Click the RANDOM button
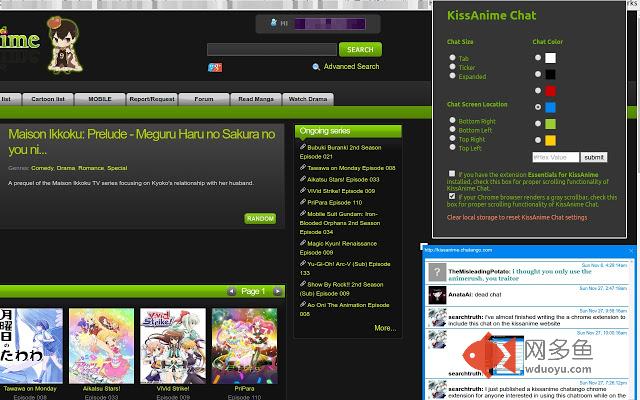640x400 pixels. click(260, 218)
